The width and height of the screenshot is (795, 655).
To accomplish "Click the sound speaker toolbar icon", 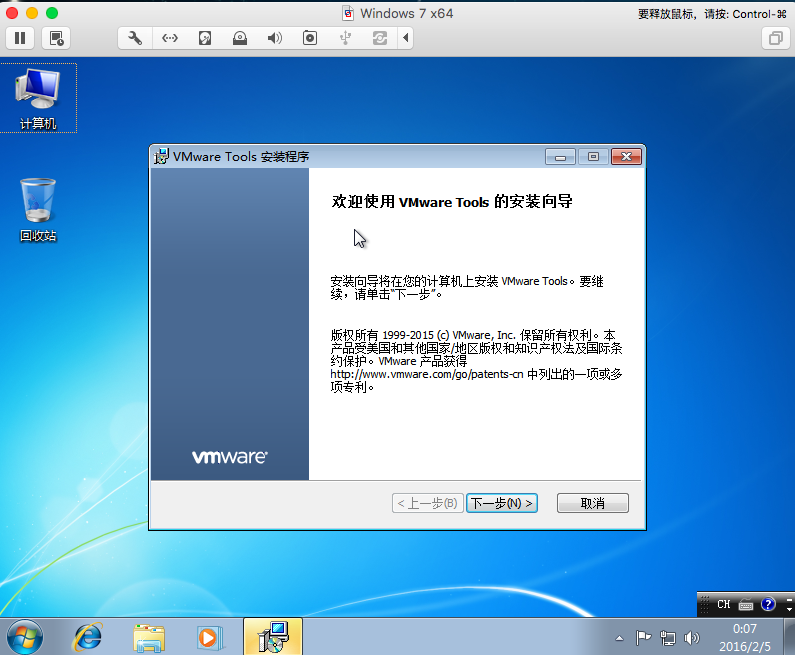I will point(275,38).
